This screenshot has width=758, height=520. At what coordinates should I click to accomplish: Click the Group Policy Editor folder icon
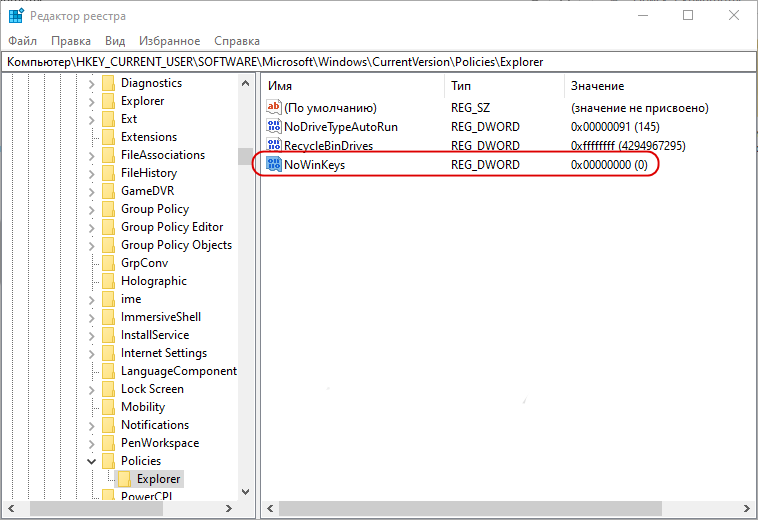(109, 227)
